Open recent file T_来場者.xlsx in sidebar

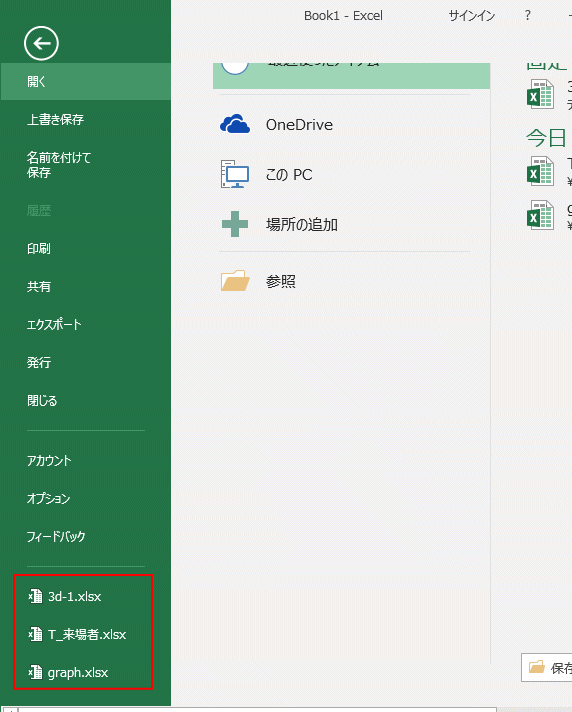[x=87, y=634]
